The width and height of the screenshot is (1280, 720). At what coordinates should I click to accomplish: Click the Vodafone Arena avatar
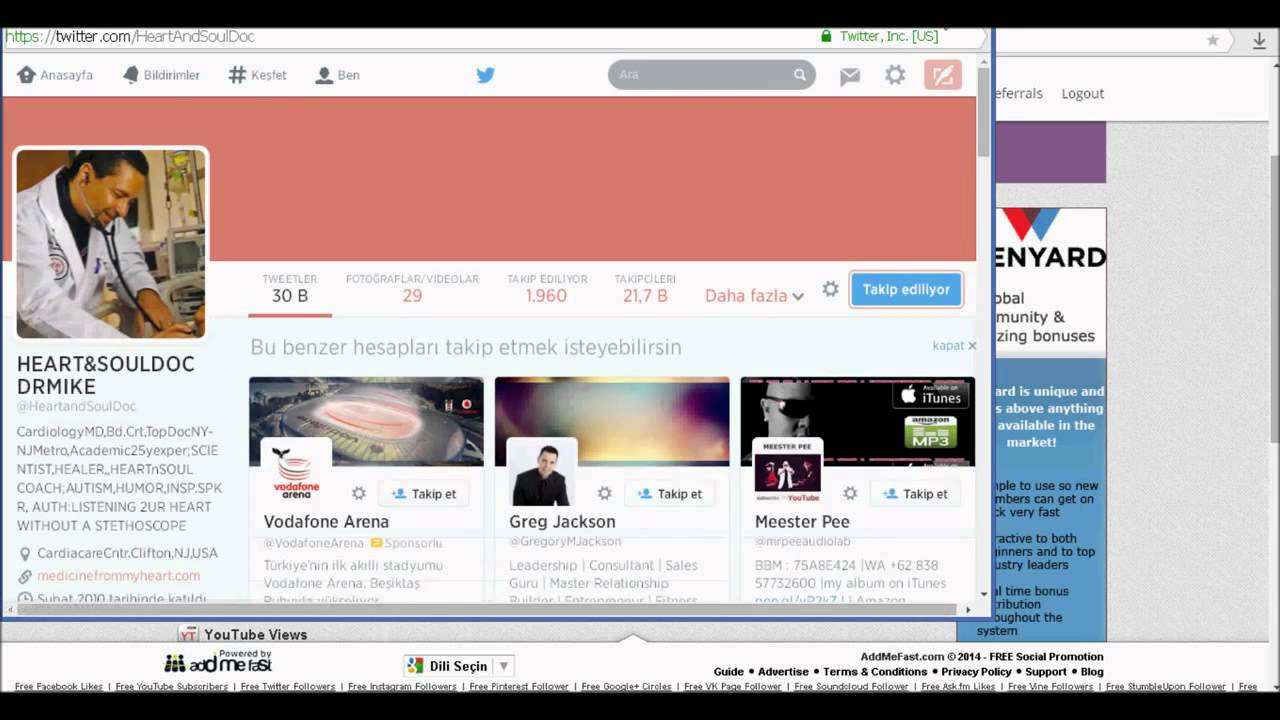tap(296, 472)
